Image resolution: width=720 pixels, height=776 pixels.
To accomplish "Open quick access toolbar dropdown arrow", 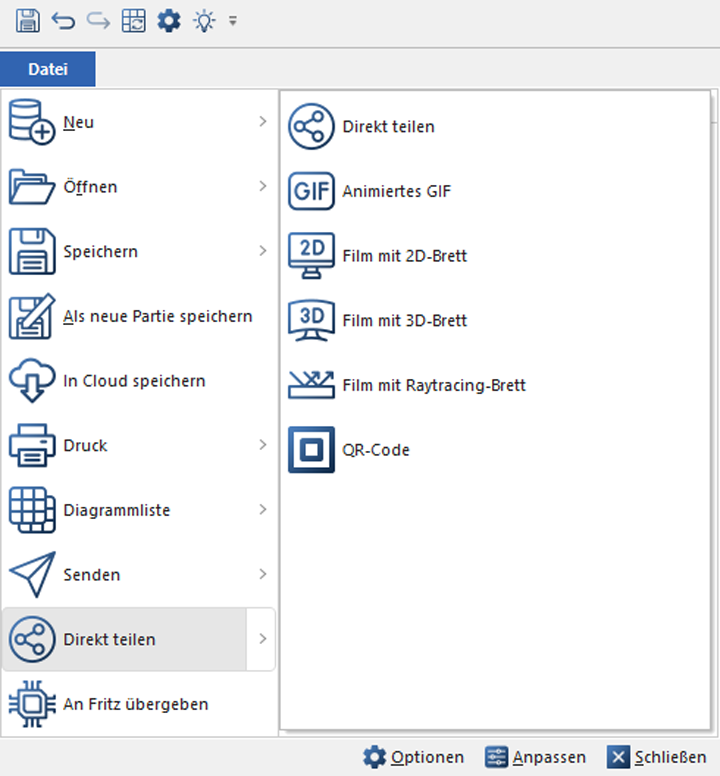I will click(x=233, y=20).
